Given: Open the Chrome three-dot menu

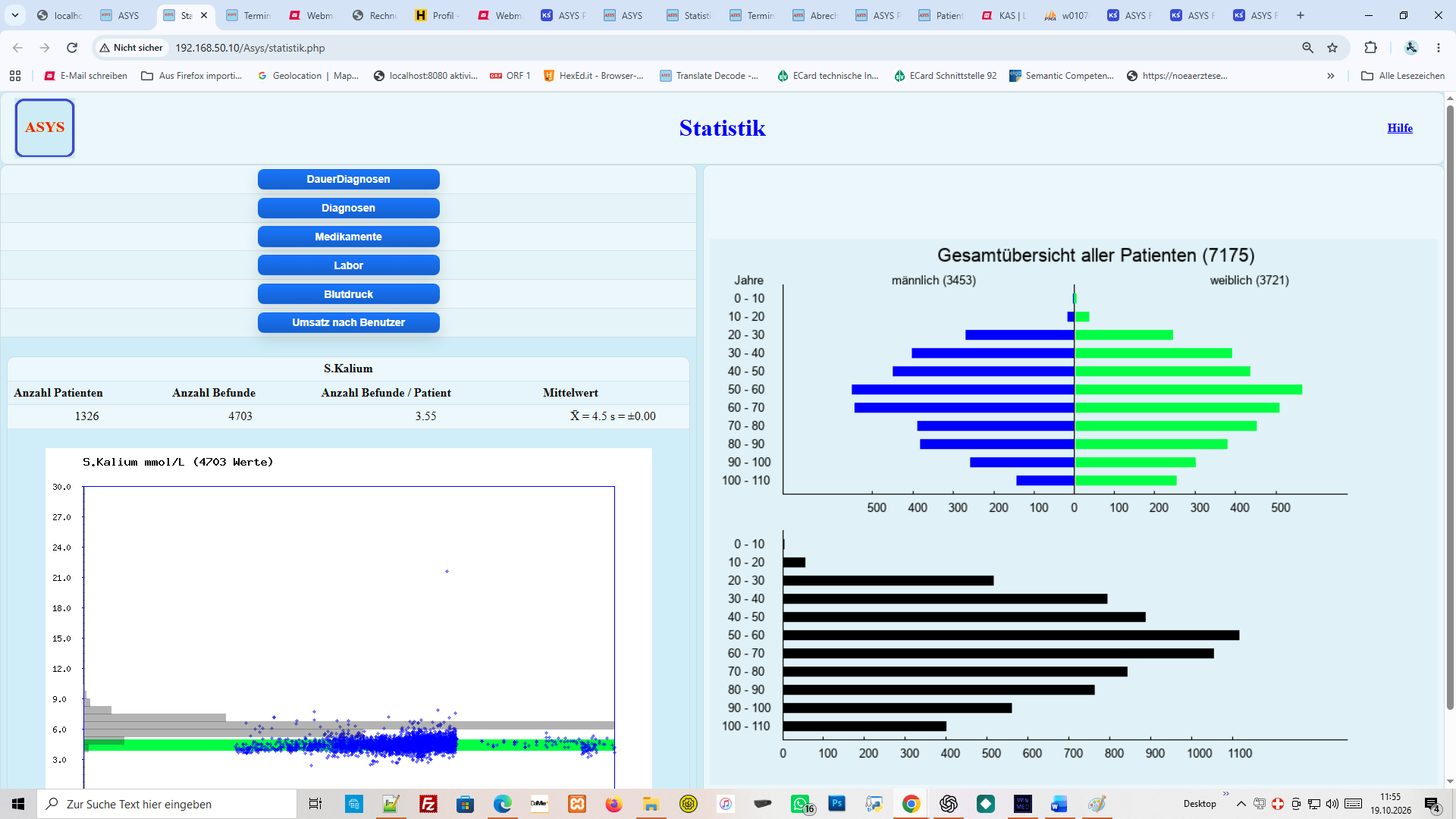Looking at the screenshot, I should tap(1439, 48).
